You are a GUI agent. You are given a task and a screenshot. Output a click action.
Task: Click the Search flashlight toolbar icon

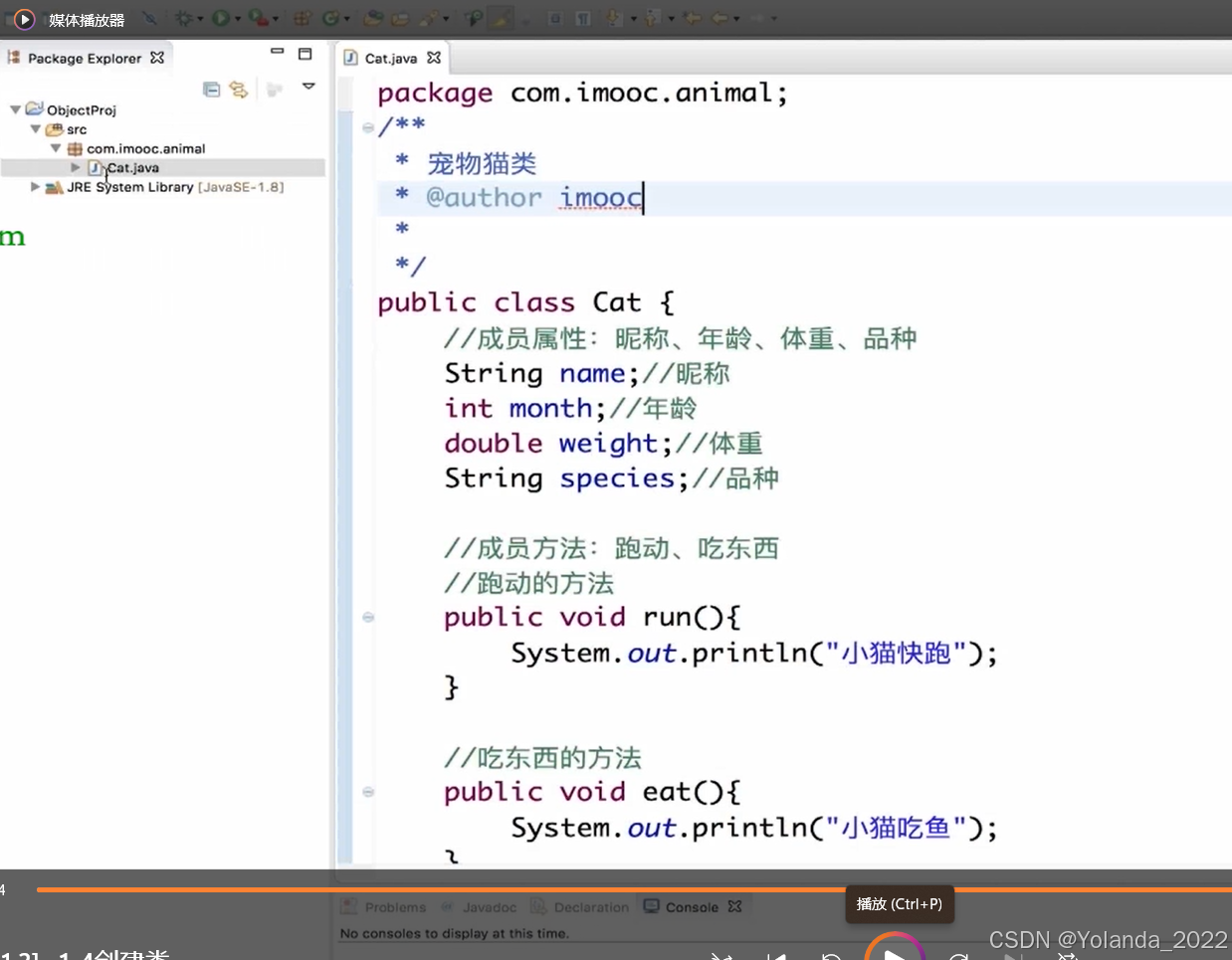tap(428, 18)
